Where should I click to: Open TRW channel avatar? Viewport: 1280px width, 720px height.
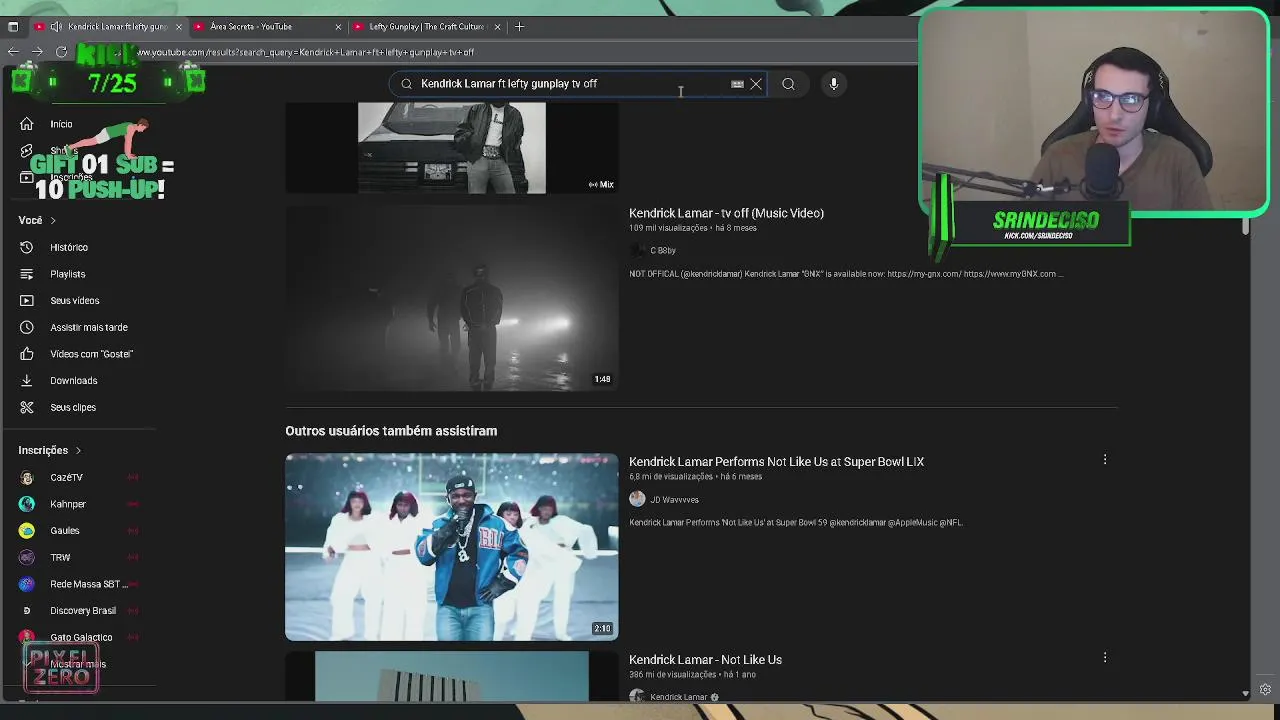(x=27, y=557)
